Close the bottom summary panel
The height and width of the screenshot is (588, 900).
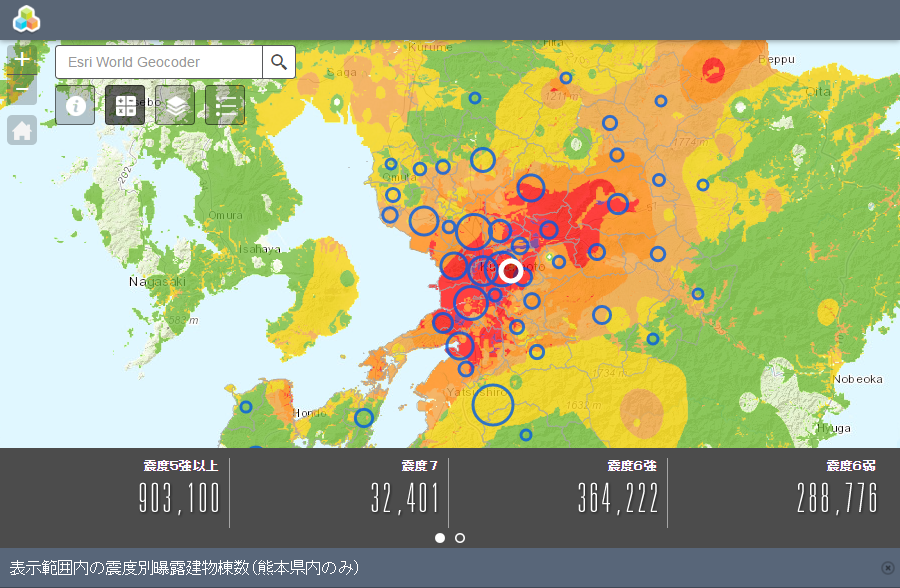pos(887,568)
